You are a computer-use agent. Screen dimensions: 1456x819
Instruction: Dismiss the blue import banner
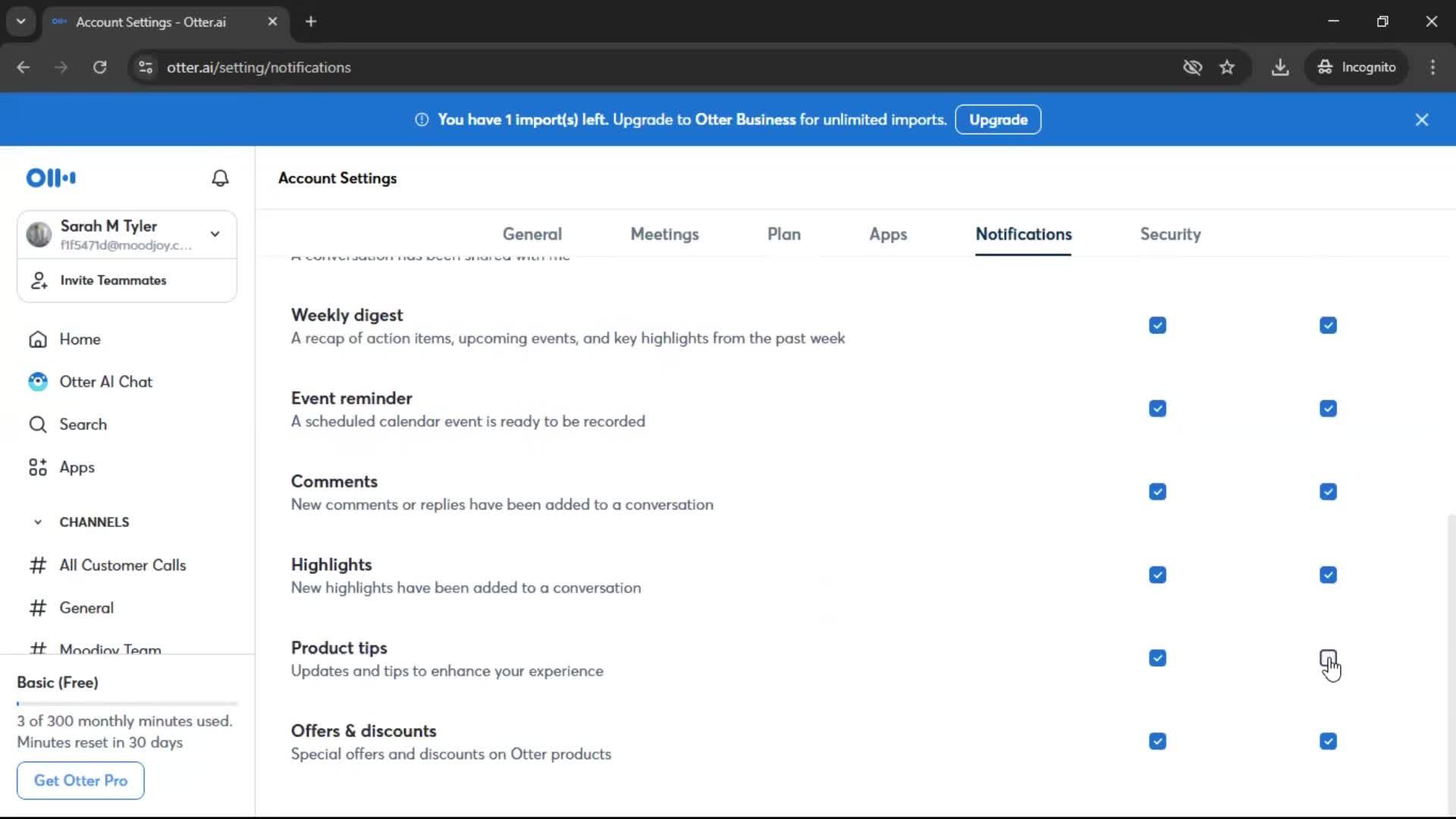coord(1422,120)
